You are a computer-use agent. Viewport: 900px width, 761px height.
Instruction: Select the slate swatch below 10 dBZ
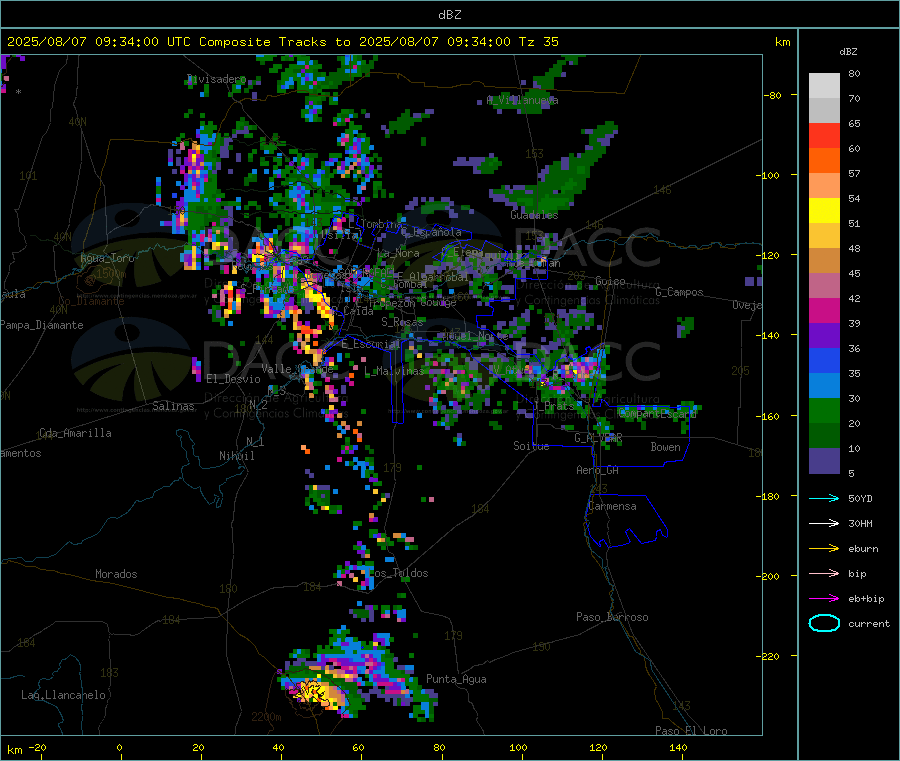coord(824,461)
